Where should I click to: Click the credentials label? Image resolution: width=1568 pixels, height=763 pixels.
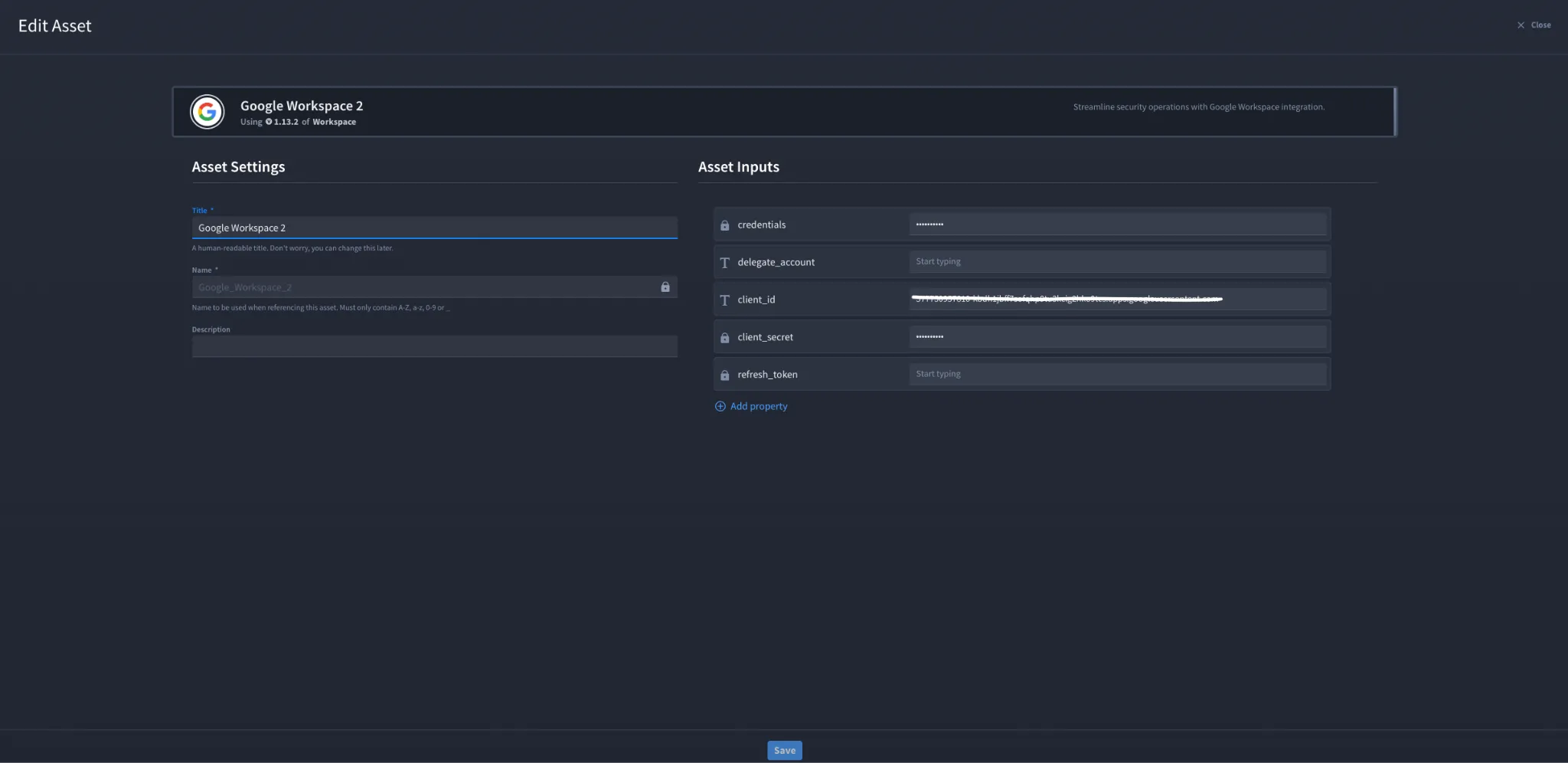pos(762,224)
